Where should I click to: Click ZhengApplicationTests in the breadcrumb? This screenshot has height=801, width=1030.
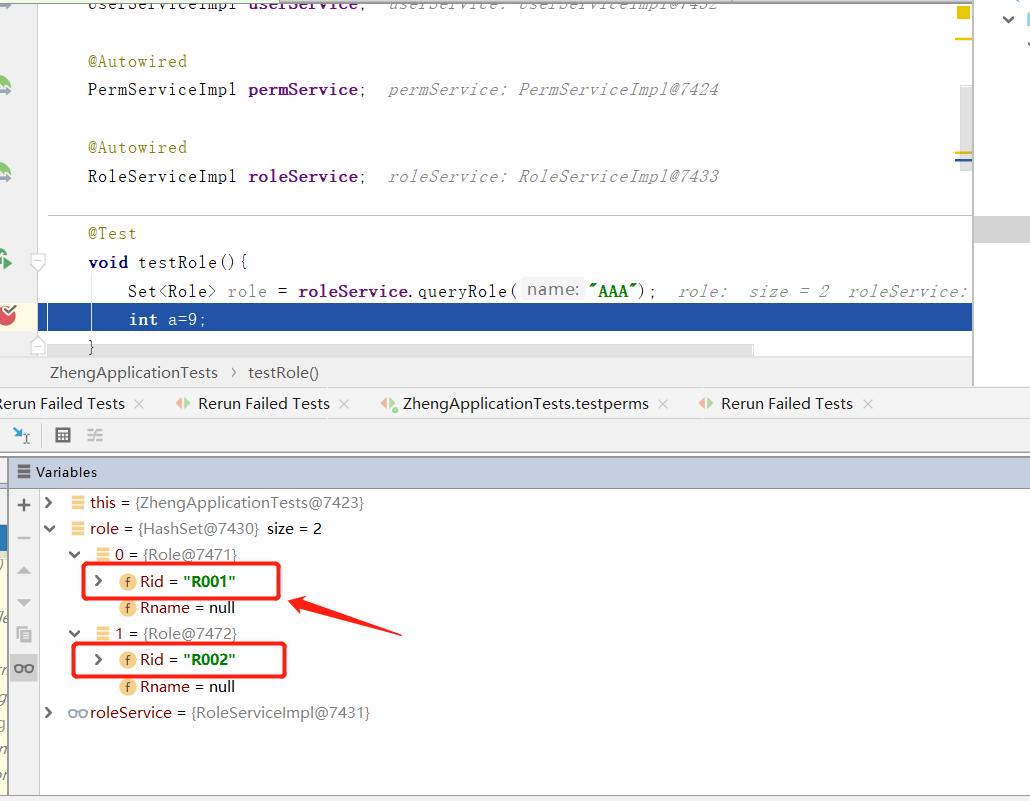click(133, 373)
